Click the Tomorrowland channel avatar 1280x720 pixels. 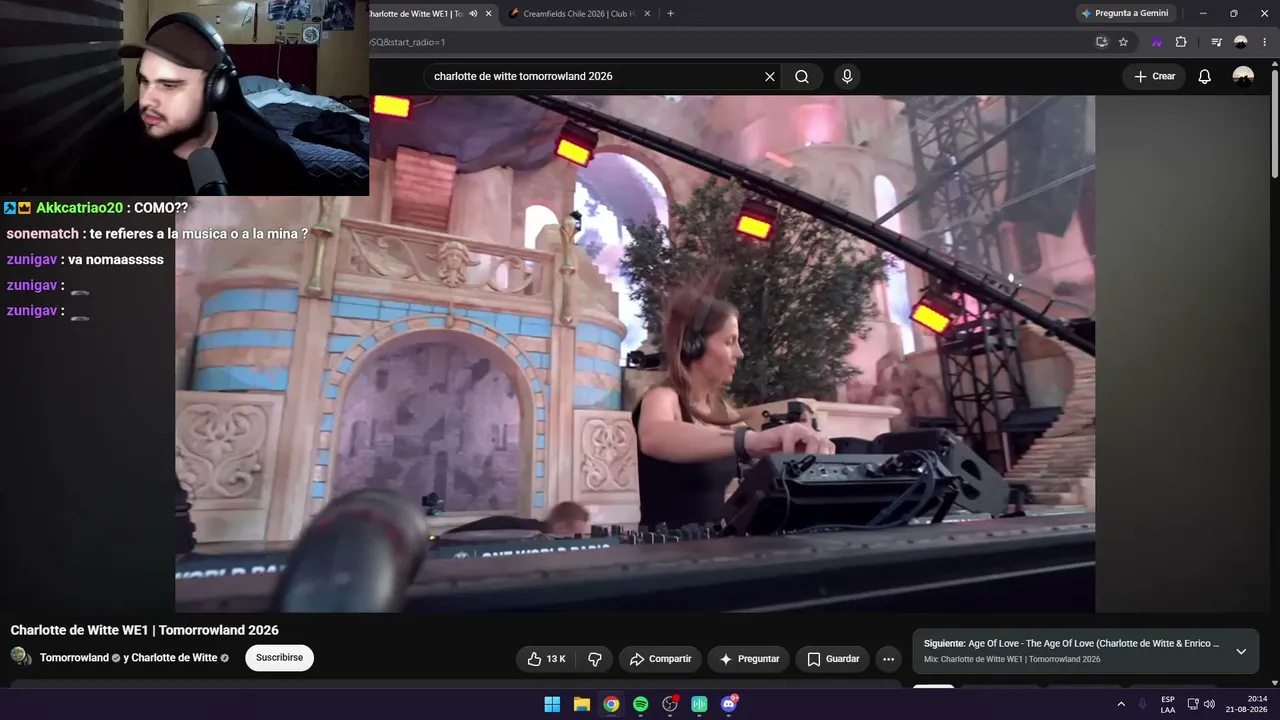21,657
